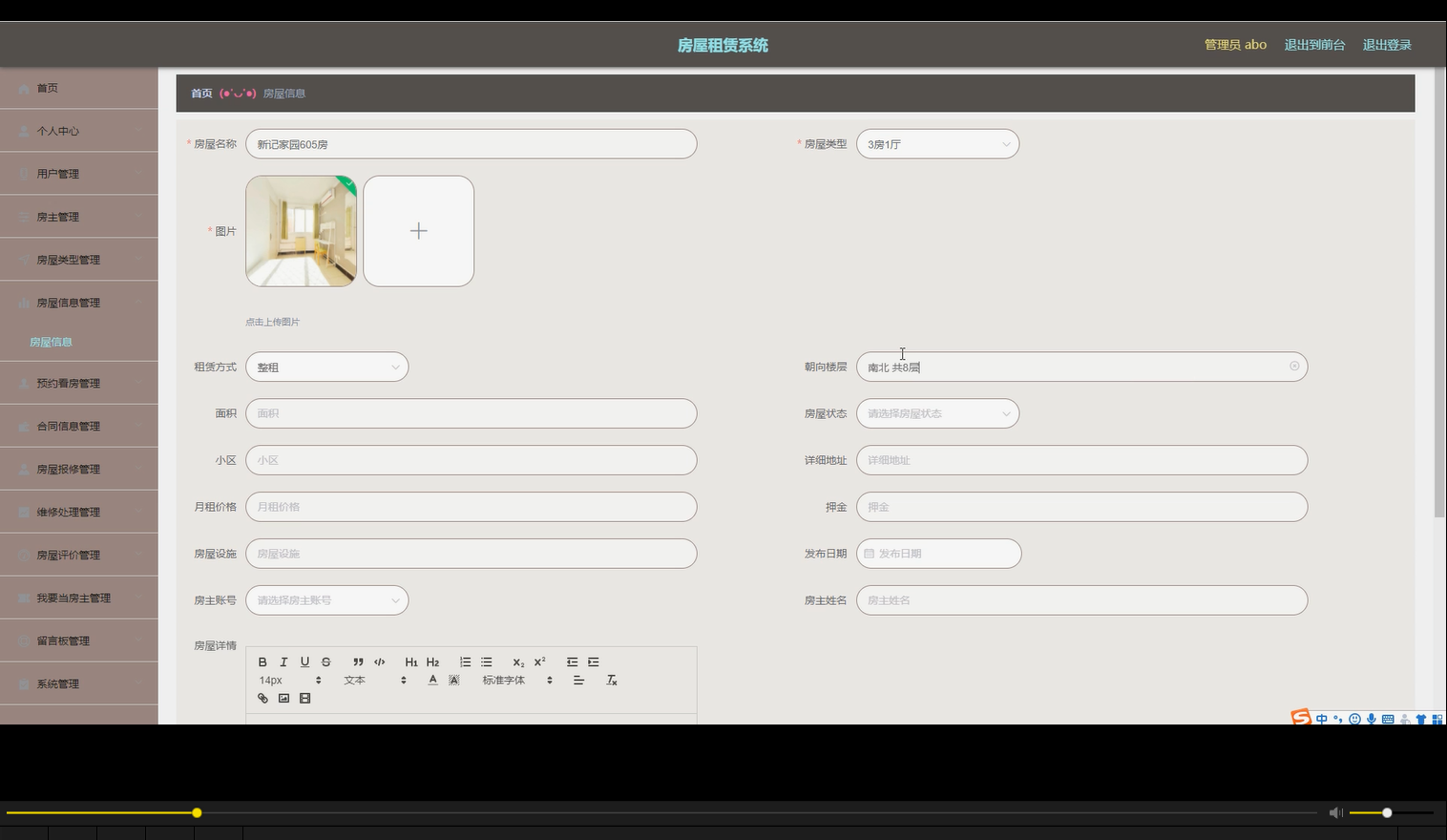Insert a video using the editor toolbar

pyautogui.click(x=304, y=698)
